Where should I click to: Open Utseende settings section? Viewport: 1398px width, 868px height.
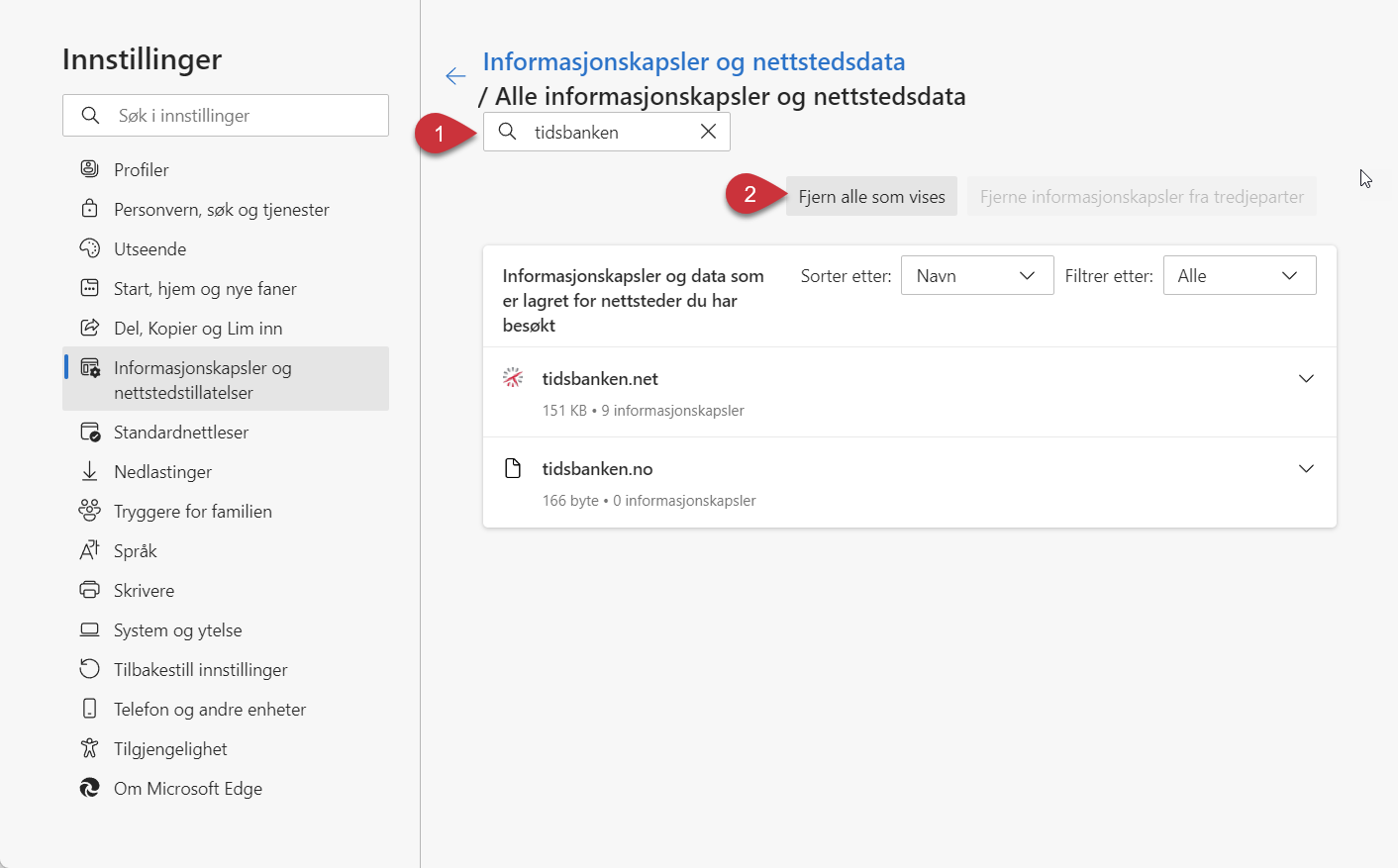226,248
